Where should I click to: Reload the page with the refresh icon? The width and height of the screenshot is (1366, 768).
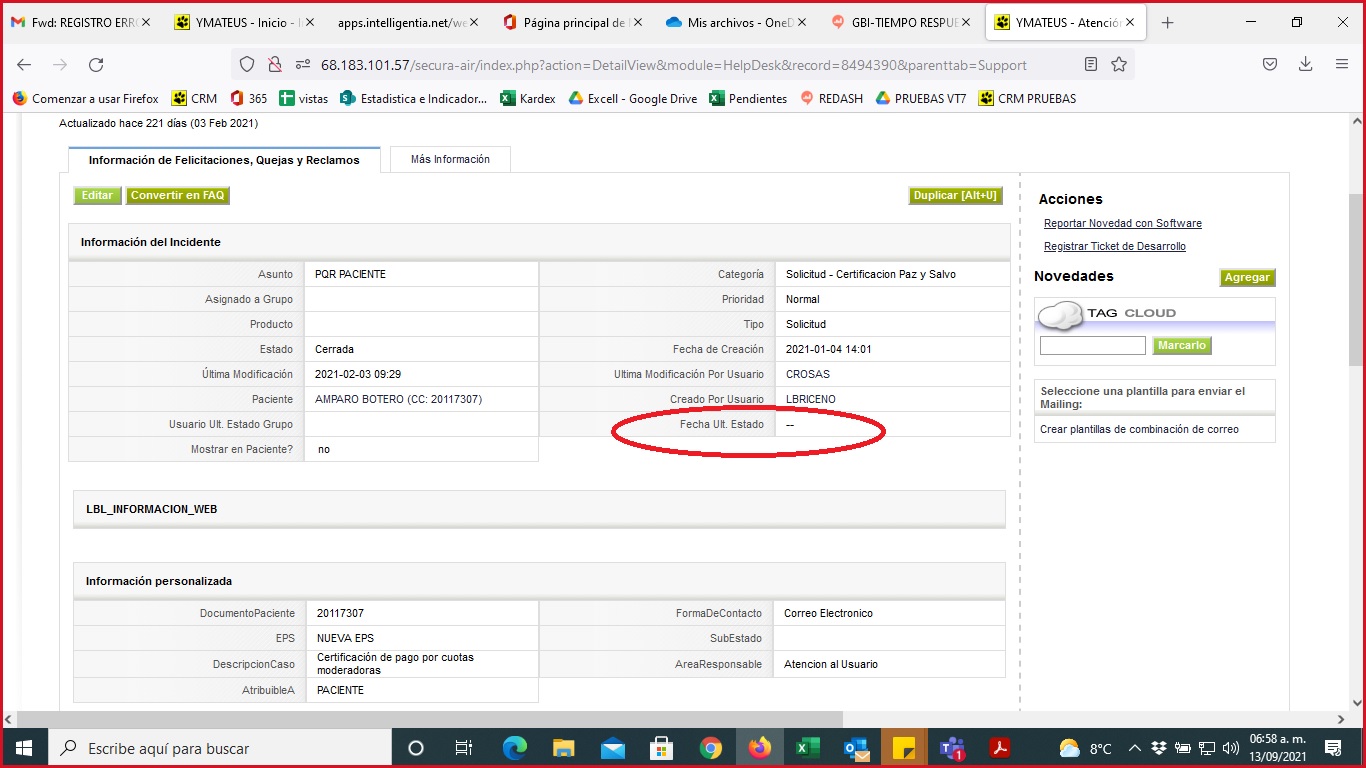96,64
